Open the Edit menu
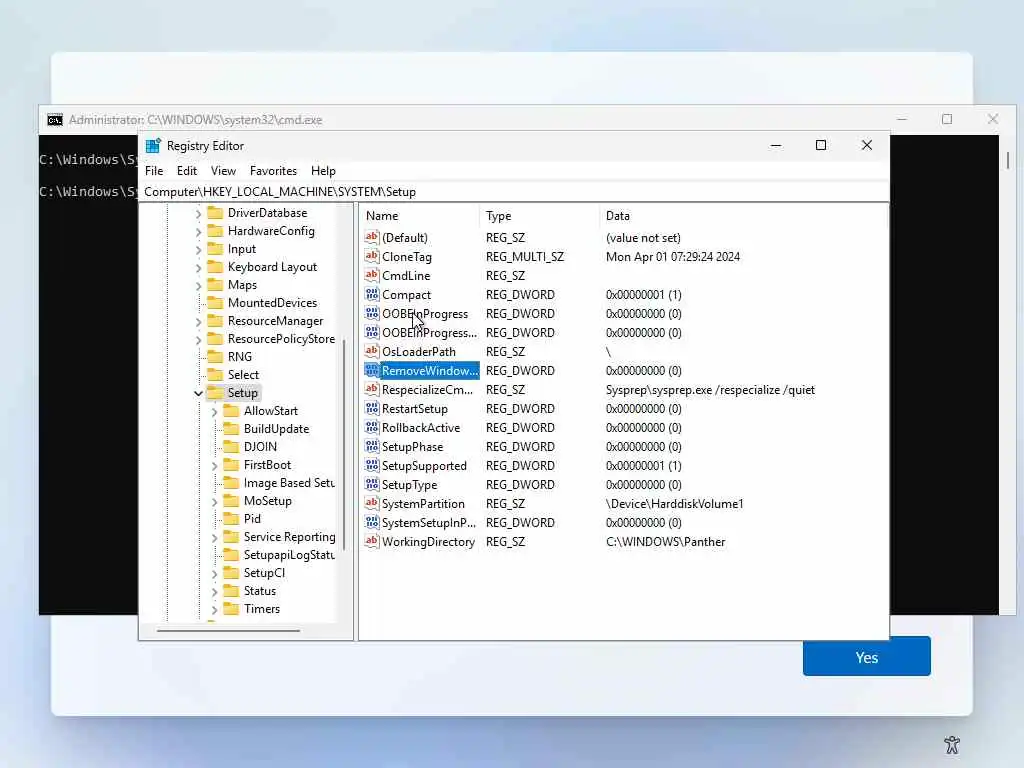The height and width of the screenshot is (768, 1024). tap(187, 171)
